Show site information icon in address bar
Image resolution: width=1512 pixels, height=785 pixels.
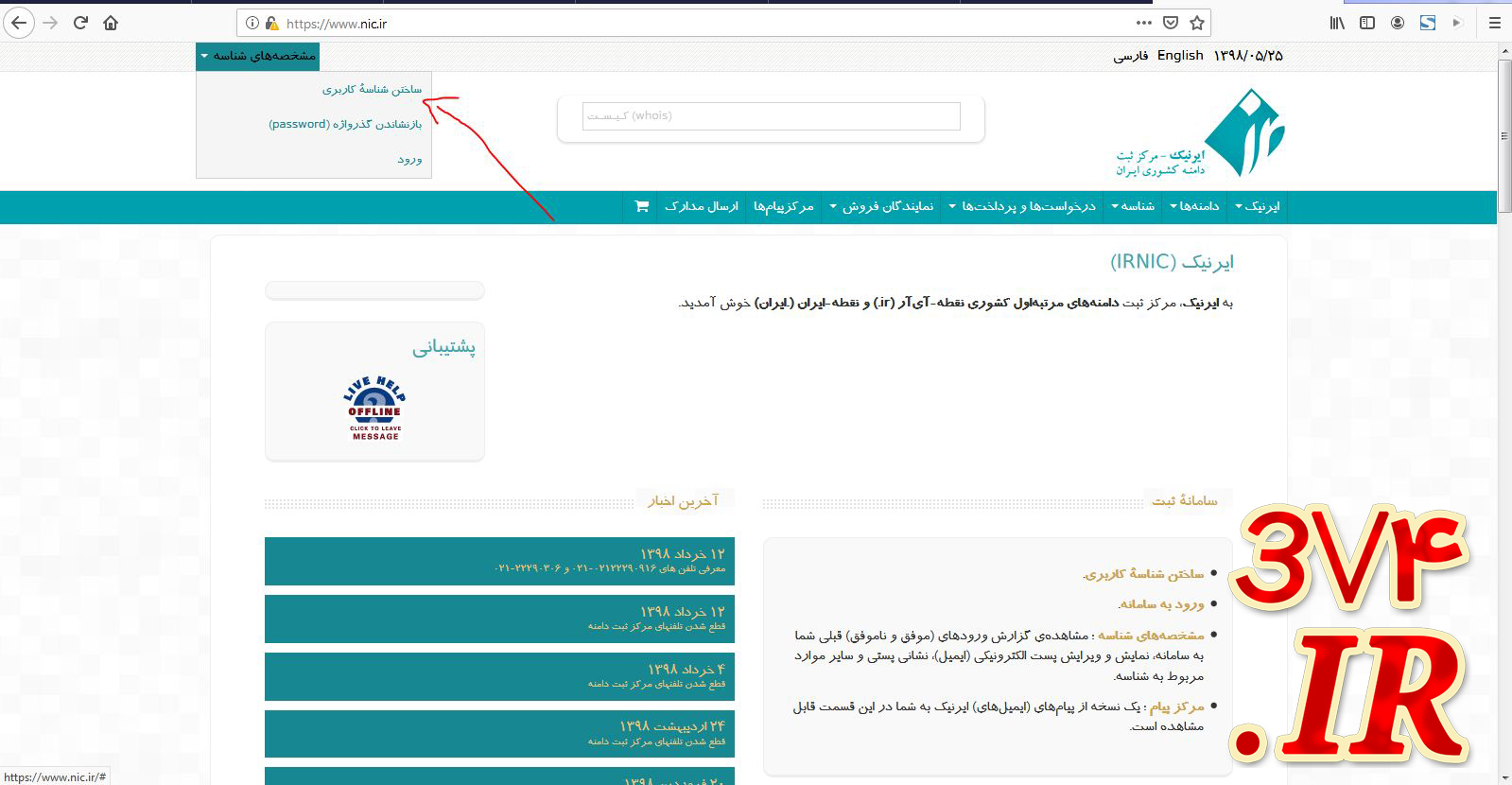(x=252, y=24)
